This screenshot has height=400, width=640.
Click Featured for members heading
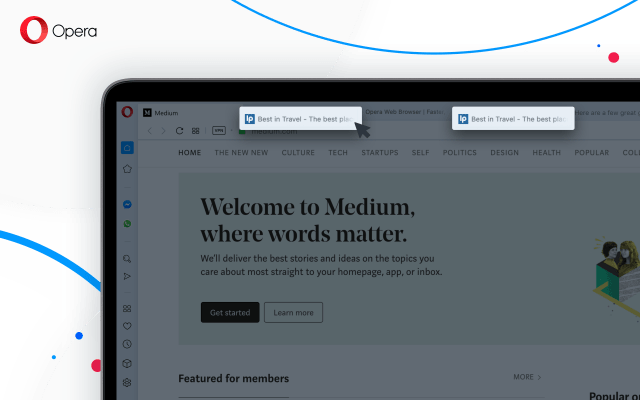233,379
